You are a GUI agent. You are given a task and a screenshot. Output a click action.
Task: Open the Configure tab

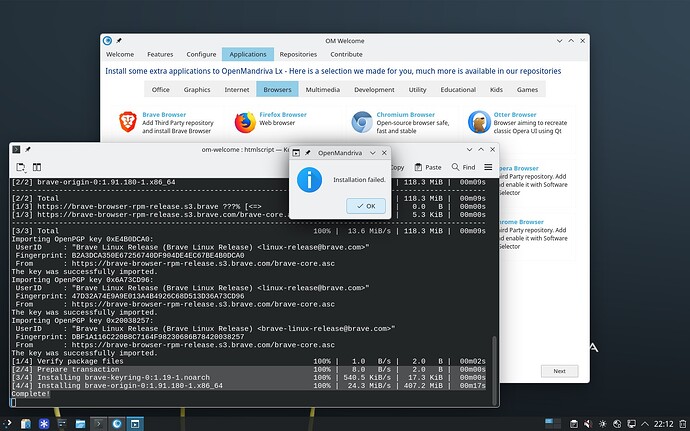pos(201,54)
